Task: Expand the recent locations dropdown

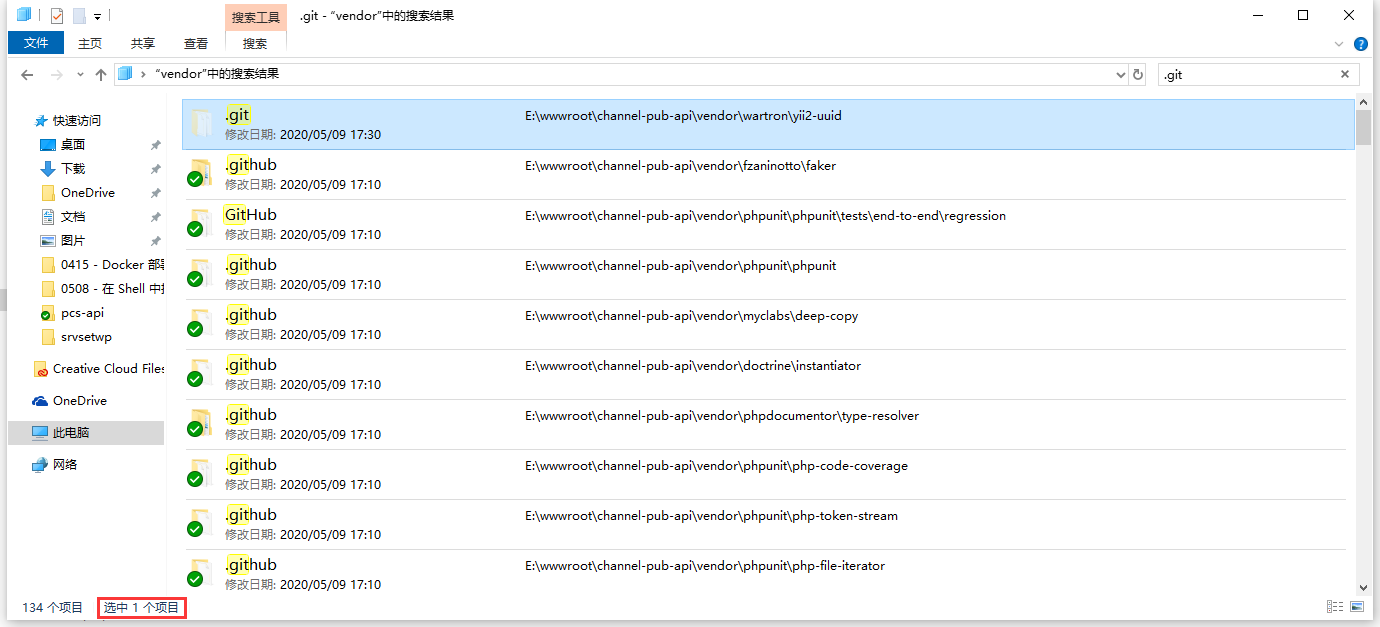Action: [x=78, y=75]
